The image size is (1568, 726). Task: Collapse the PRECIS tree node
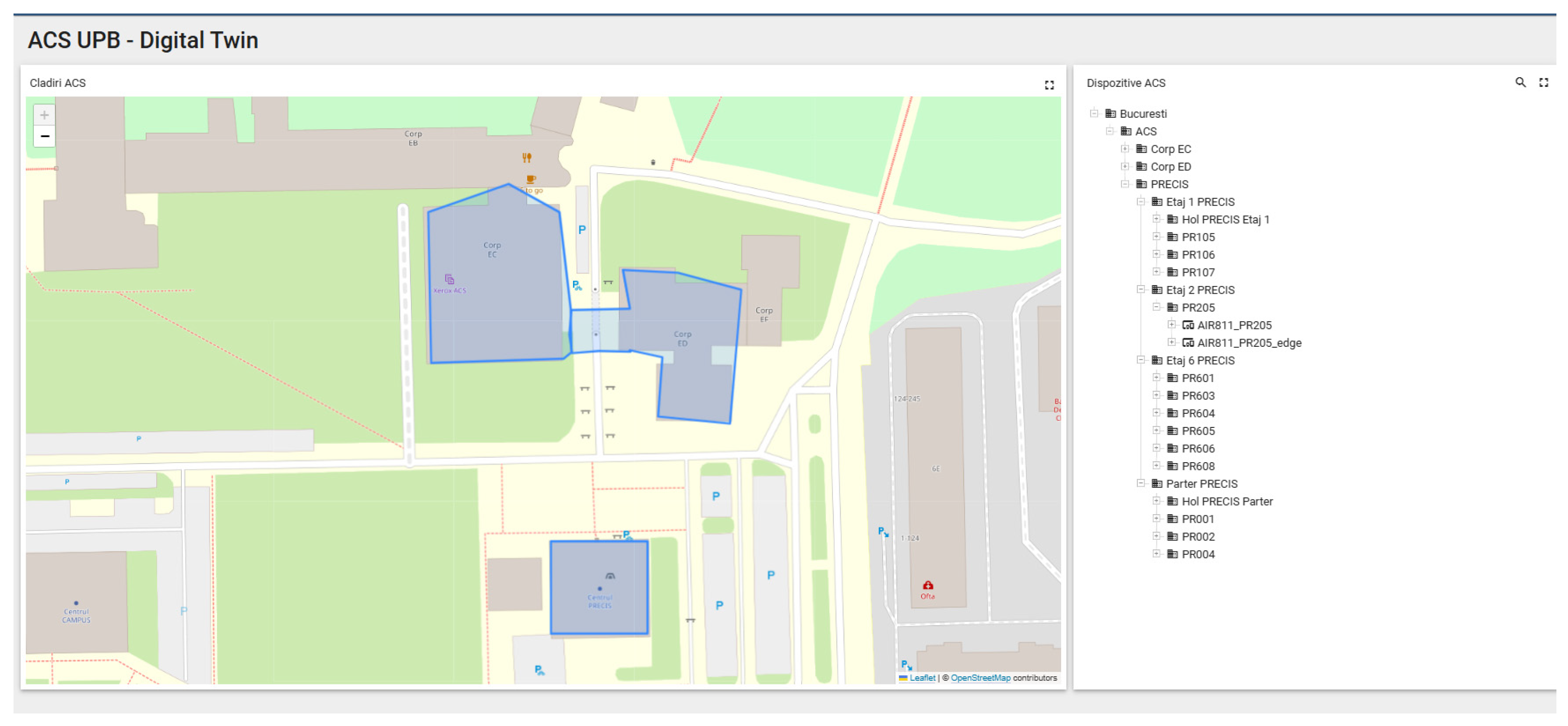pyautogui.click(x=1125, y=184)
